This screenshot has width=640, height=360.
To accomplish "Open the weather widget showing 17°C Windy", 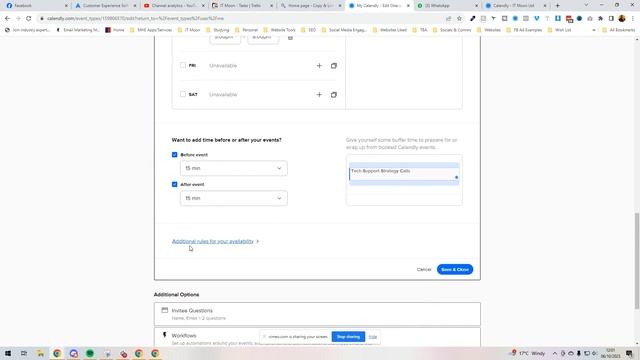I will (528, 353).
